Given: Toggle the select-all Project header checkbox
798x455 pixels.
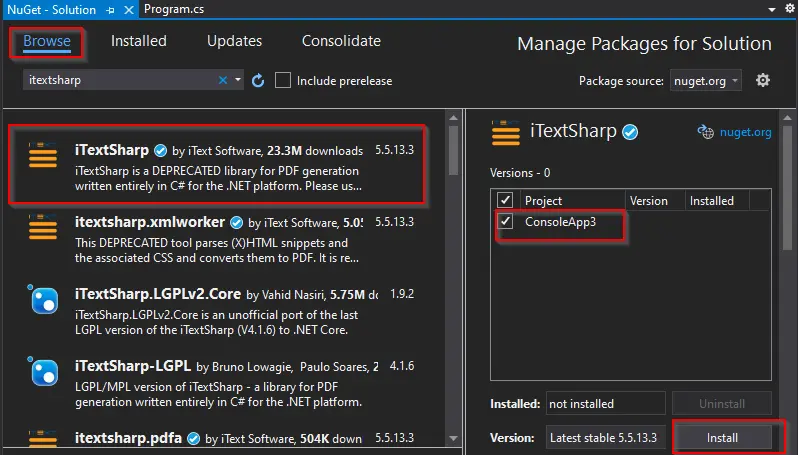Looking at the screenshot, I should 505,200.
